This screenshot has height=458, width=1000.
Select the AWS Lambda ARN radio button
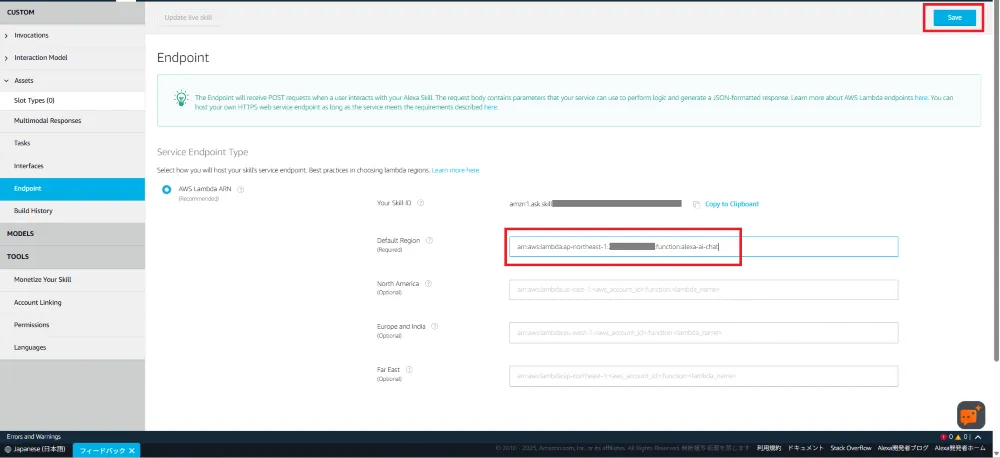point(167,190)
